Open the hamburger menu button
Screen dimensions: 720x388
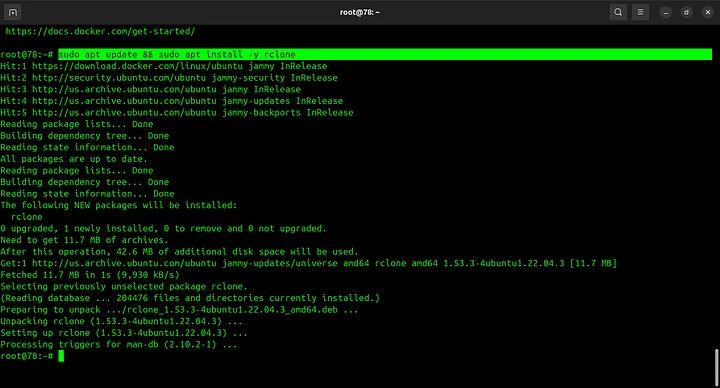click(640, 12)
